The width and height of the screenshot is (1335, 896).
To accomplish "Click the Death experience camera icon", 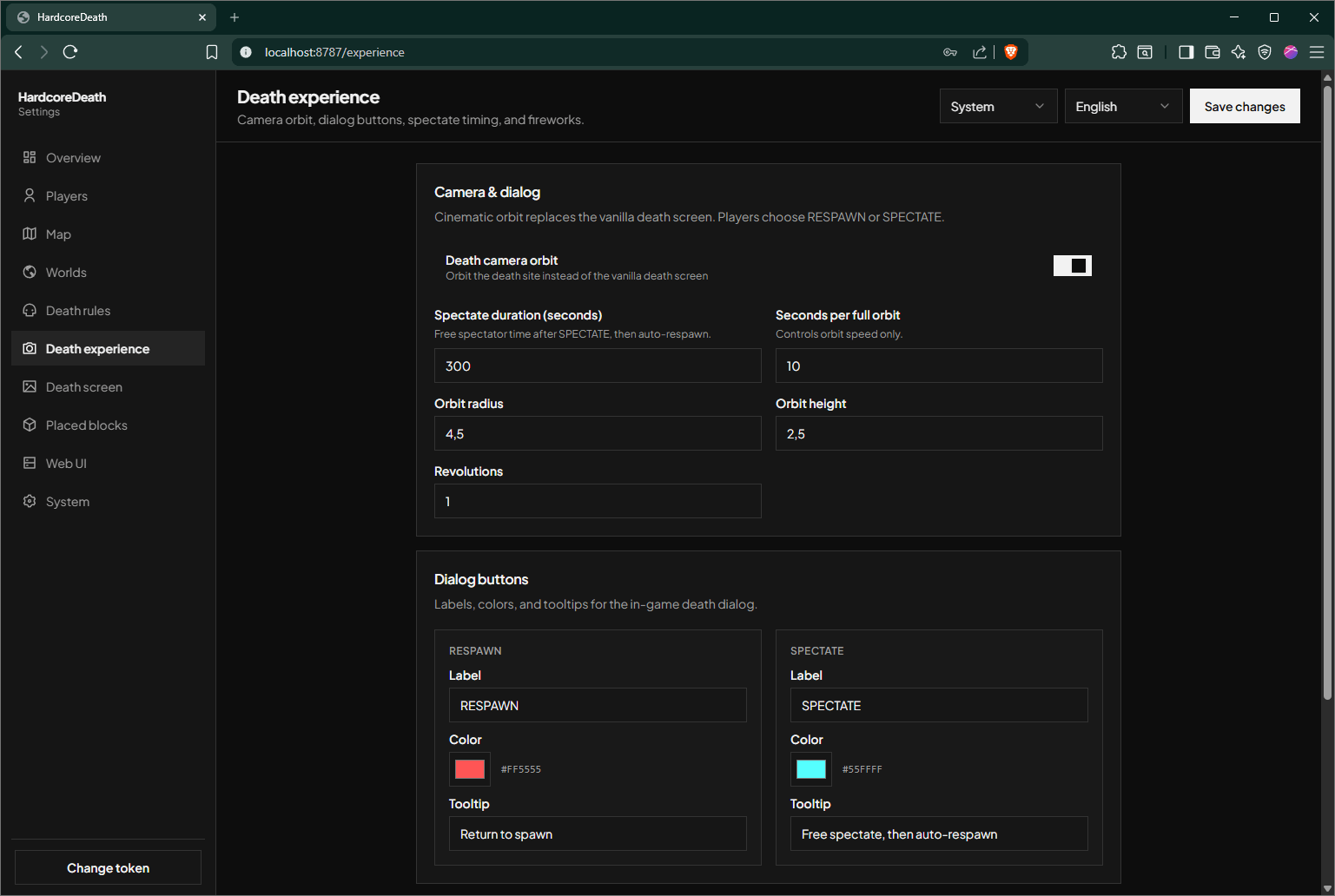I will tap(30, 348).
